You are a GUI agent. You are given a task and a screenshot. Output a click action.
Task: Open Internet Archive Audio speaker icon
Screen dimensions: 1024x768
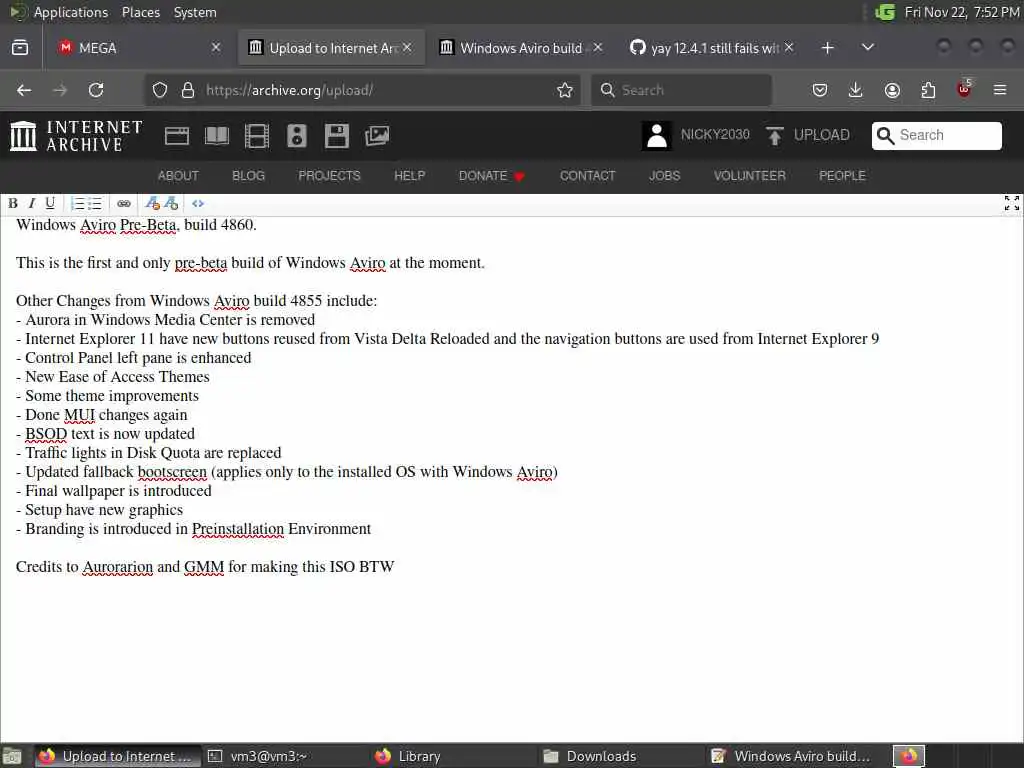coord(296,136)
